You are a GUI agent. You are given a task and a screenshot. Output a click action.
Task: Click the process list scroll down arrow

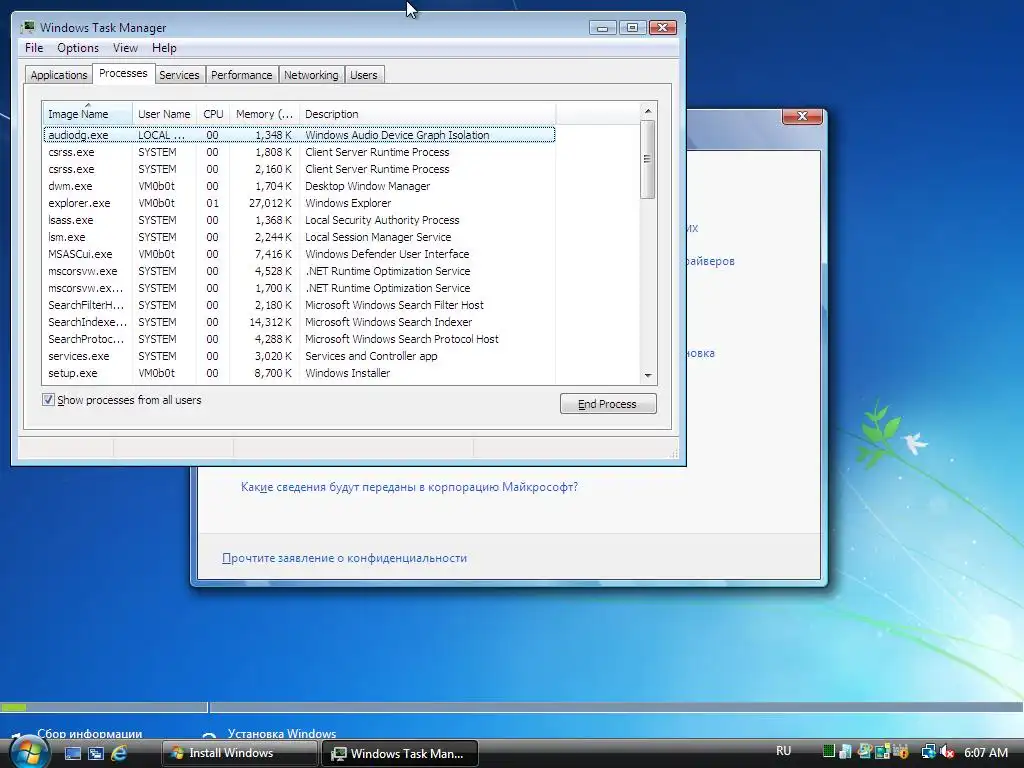(x=648, y=376)
